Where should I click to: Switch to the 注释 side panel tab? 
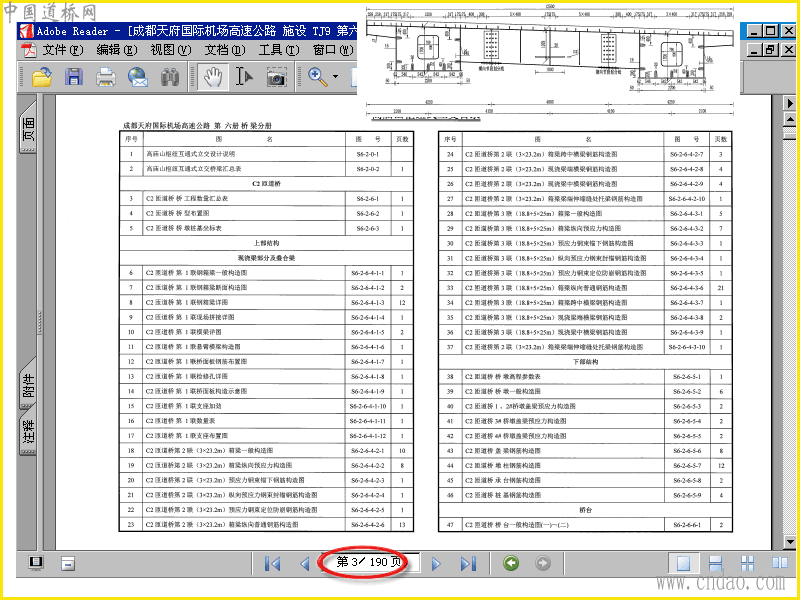tap(29, 430)
